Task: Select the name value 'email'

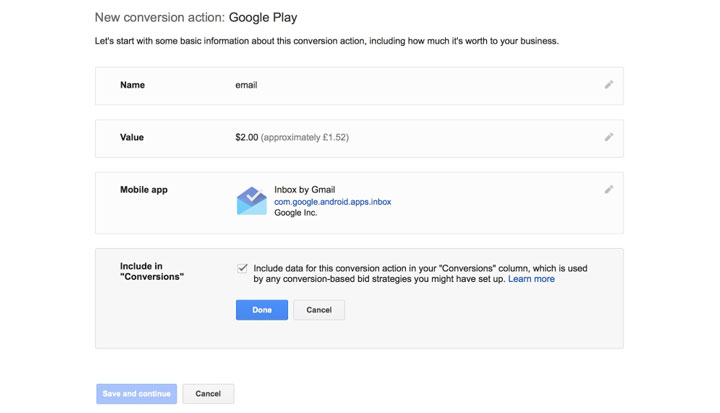Action: [x=246, y=85]
